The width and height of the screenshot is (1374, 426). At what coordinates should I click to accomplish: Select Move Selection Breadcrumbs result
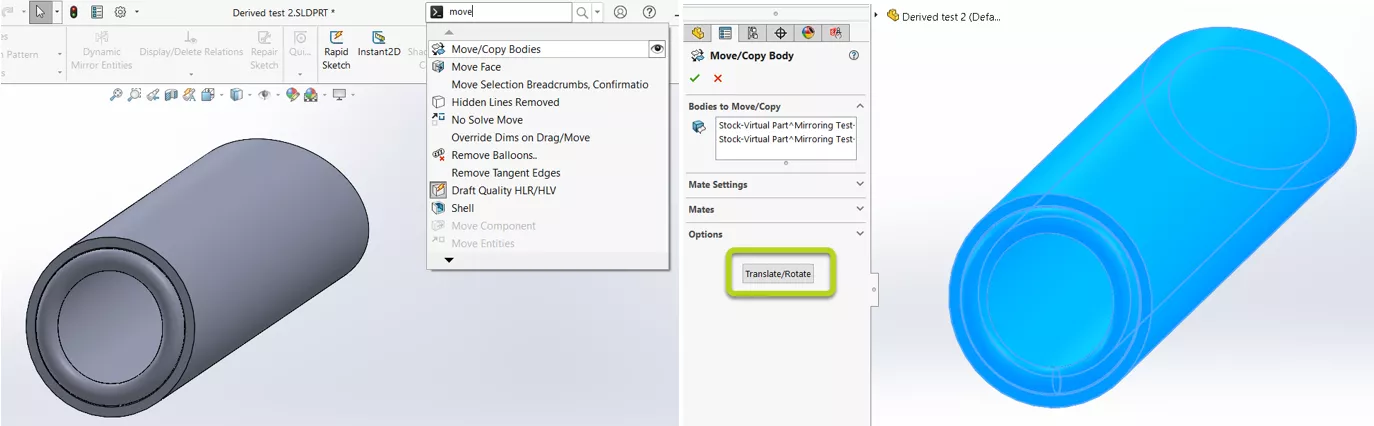[548, 84]
